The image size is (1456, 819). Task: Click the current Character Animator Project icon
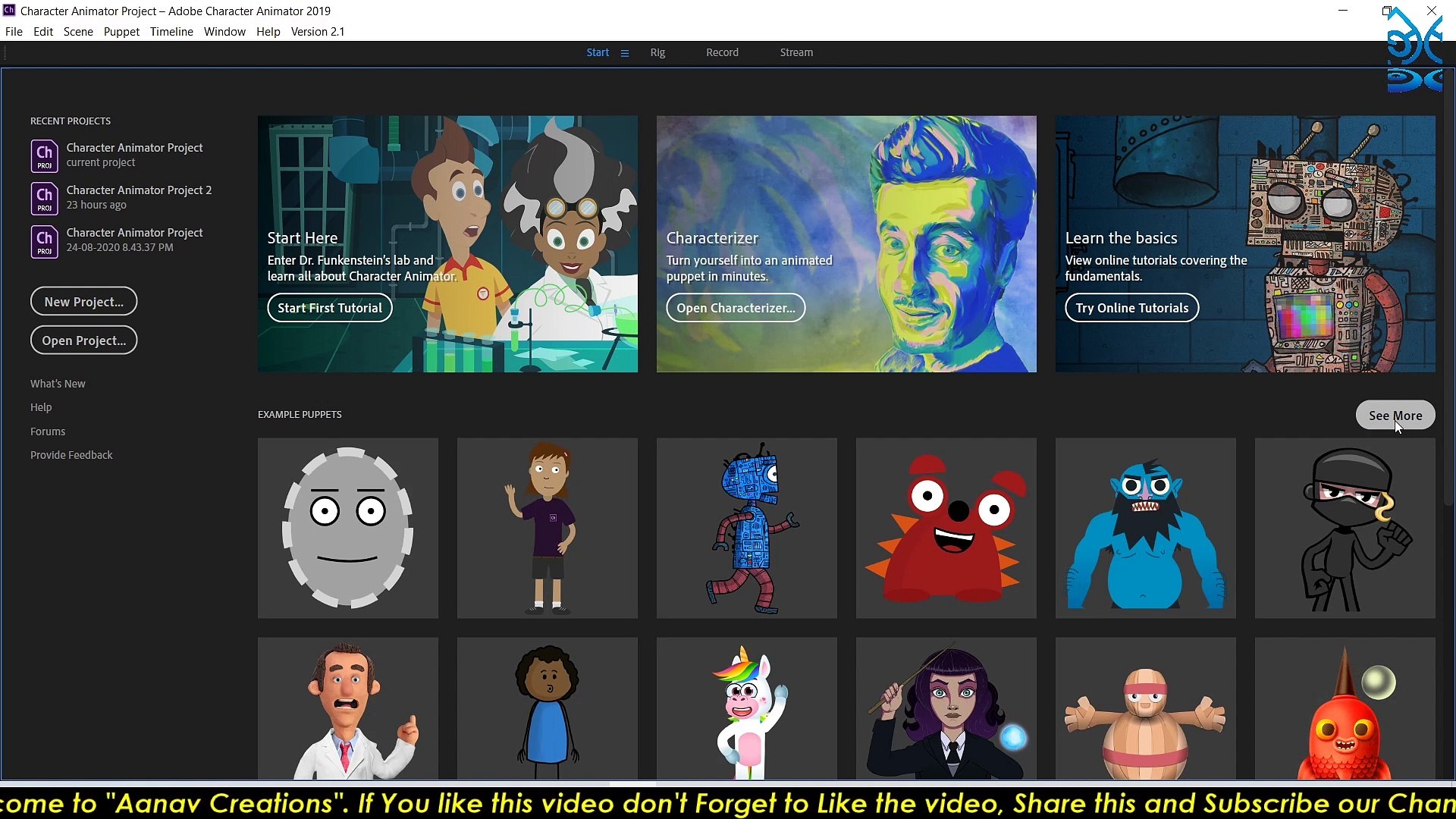coord(44,155)
